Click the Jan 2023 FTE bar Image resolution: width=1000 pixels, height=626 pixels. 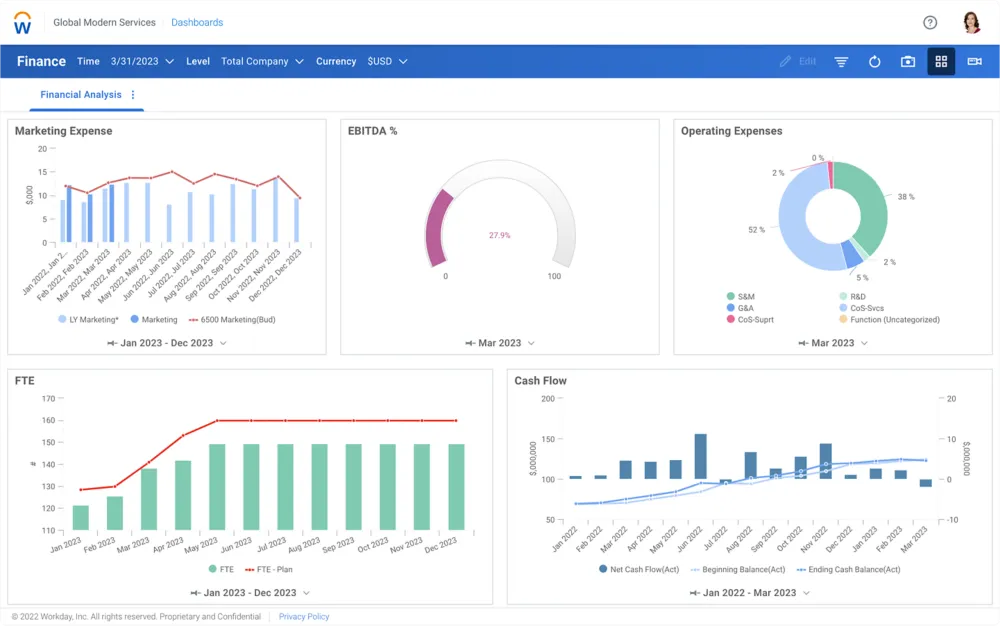(x=81, y=518)
